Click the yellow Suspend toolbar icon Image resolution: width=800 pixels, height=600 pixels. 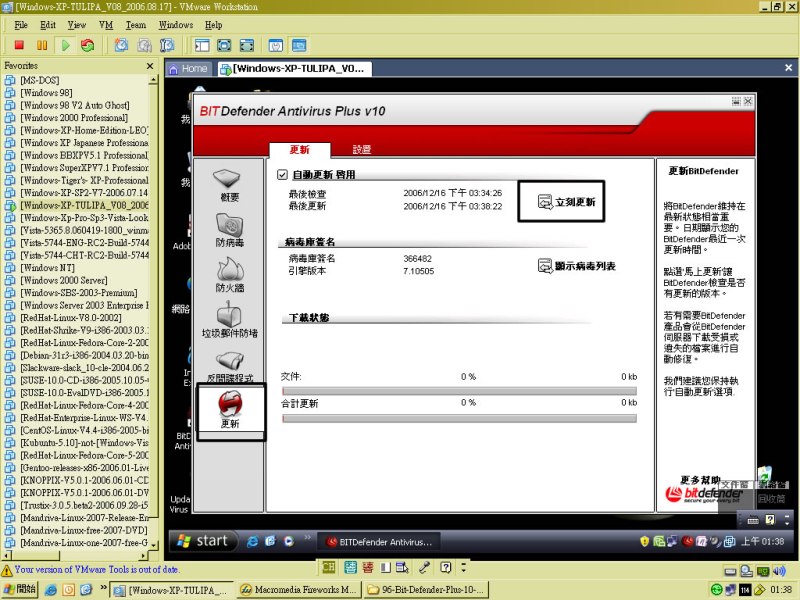42,45
